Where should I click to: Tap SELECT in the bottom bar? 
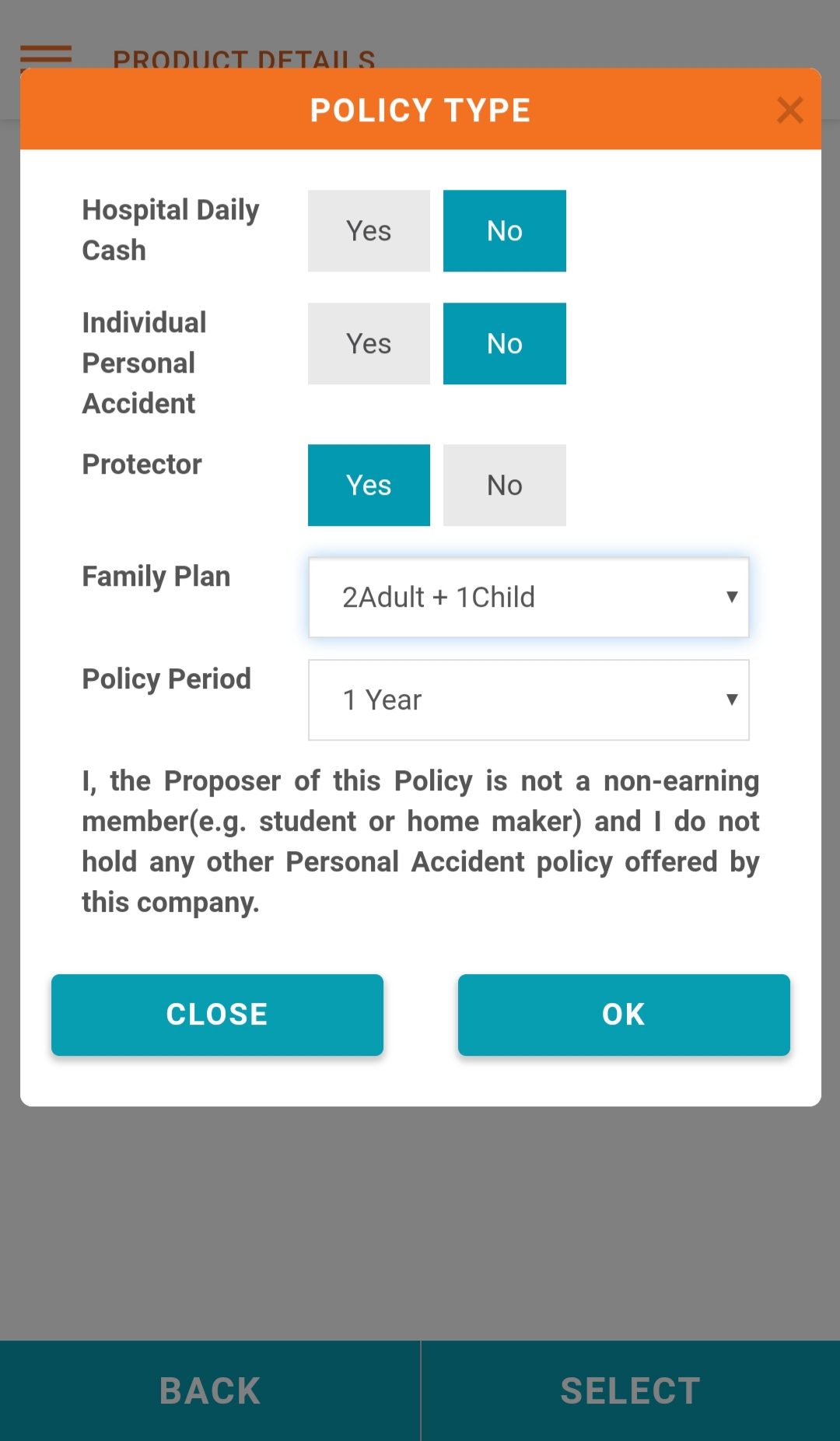coord(630,1391)
